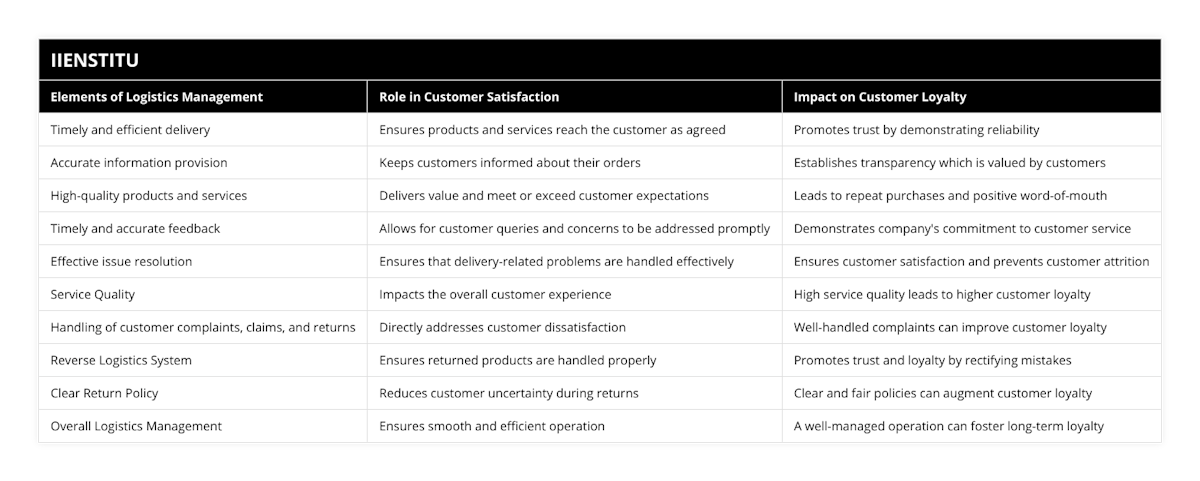Select 'Handling of customer complaints, claims, and returns'
The image size is (1200, 481).
click(202, 327)
